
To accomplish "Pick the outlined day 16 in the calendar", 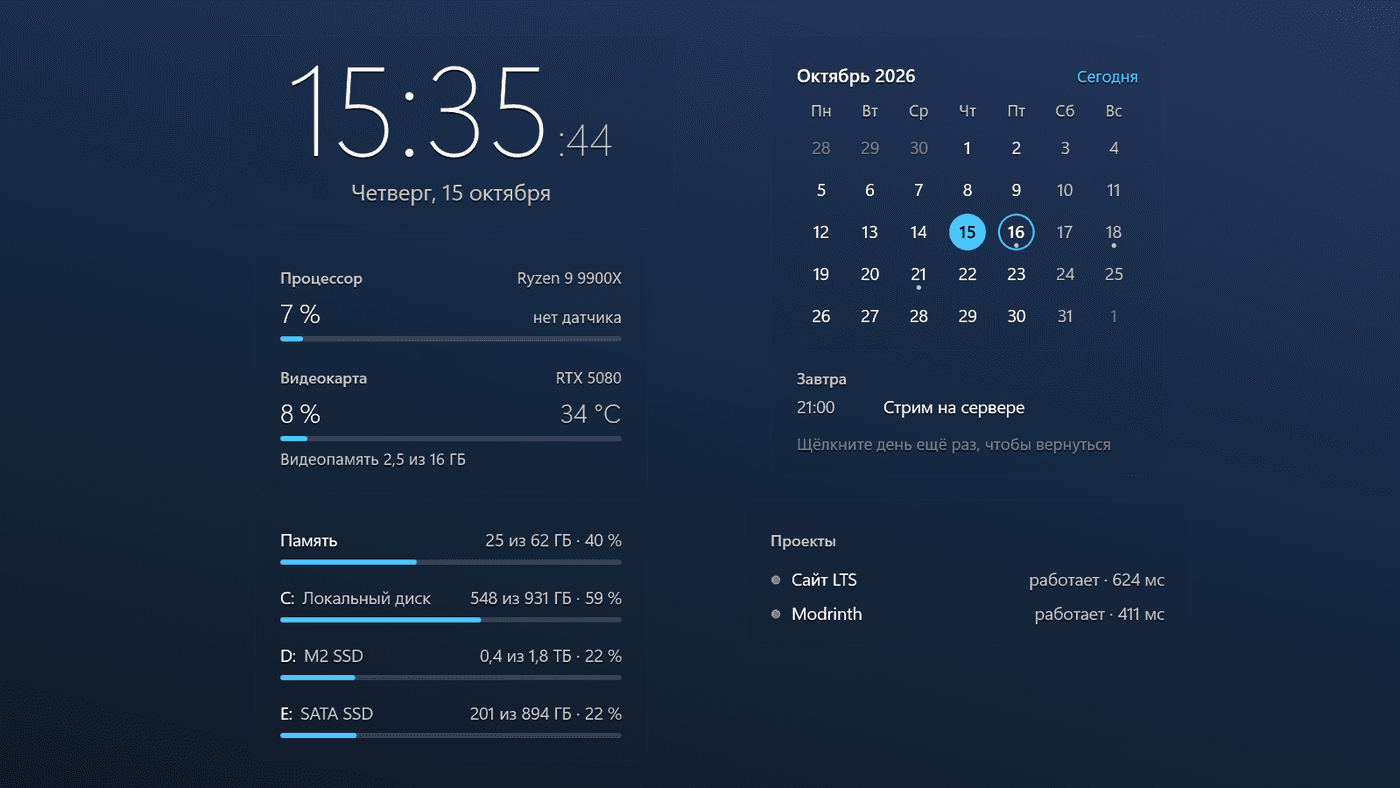I will pyautogui.click(x=1016, y=232).
